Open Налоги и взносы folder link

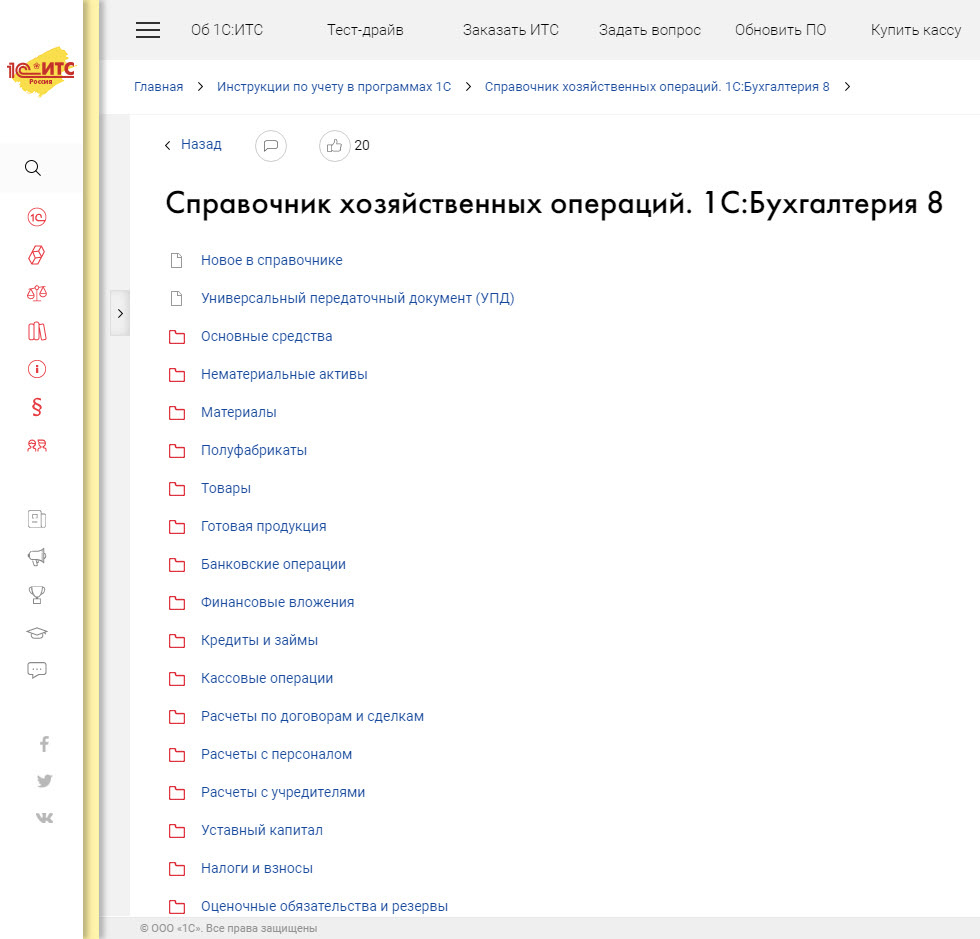[256, 868]
